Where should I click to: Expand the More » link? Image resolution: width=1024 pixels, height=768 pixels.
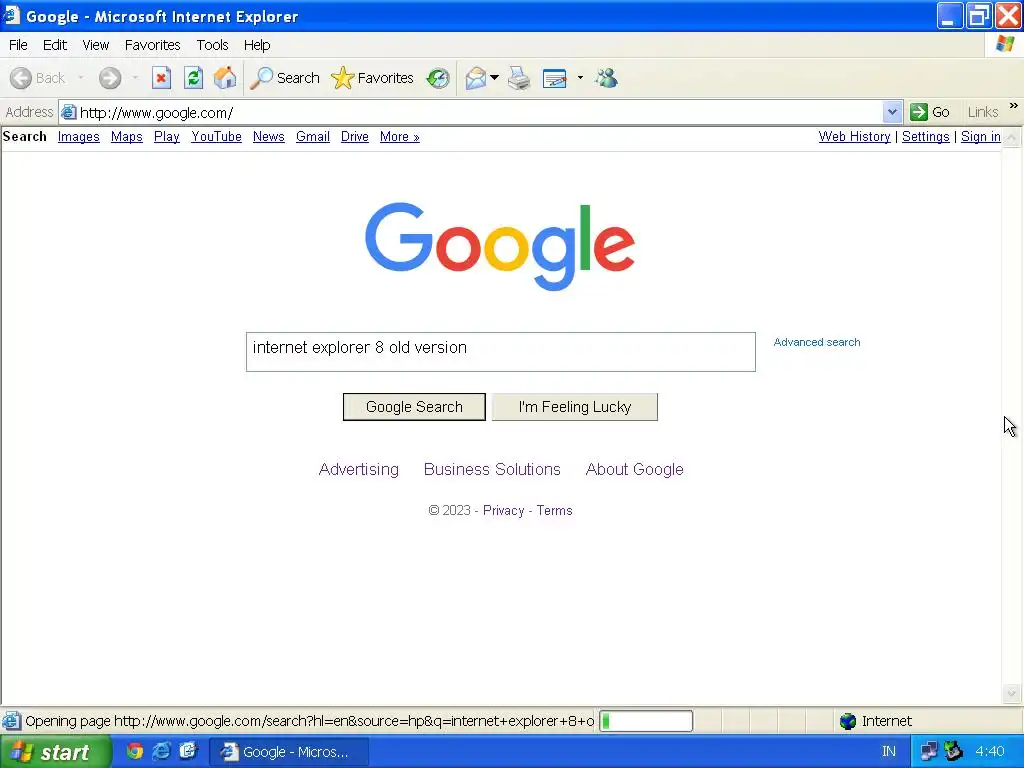pyautogui.click(x=400, y=136)
